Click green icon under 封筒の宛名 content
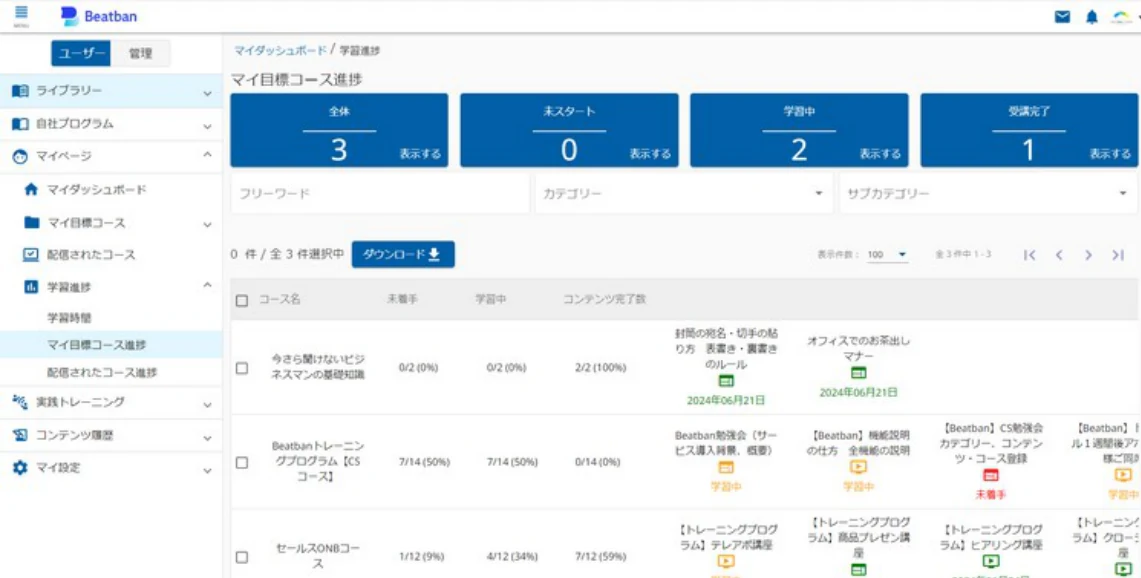The image size is (1141, 578). pos(725,381)
